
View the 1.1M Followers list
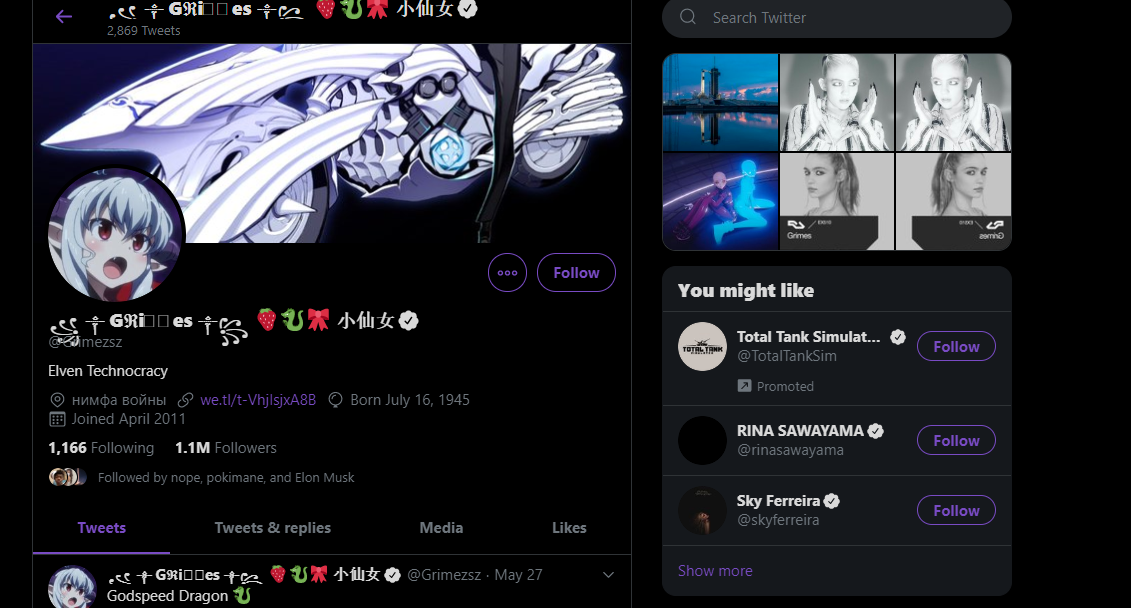click(225, 448)
